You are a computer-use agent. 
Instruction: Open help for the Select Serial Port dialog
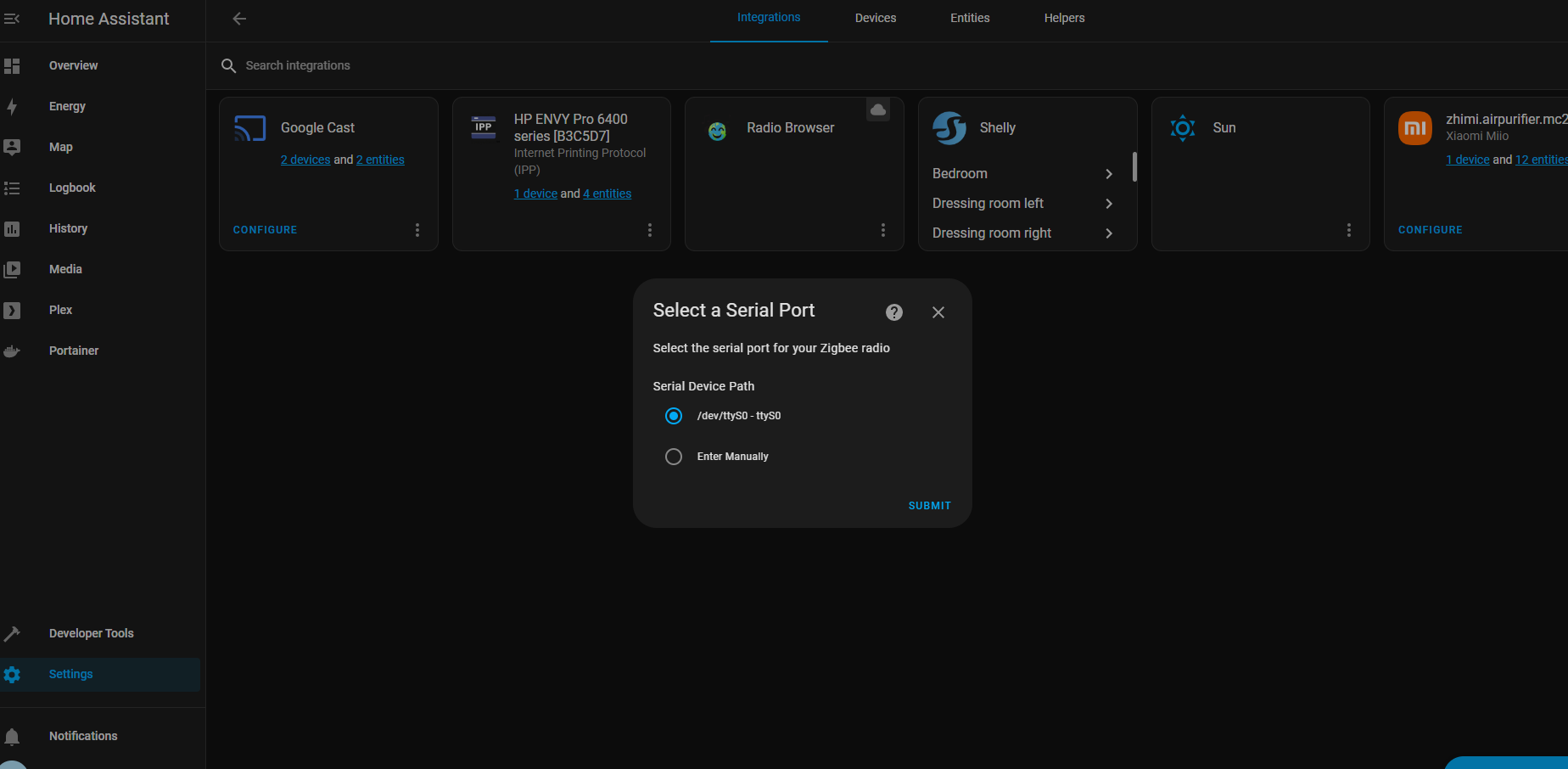pyautogui.click(x=894, y=312)
